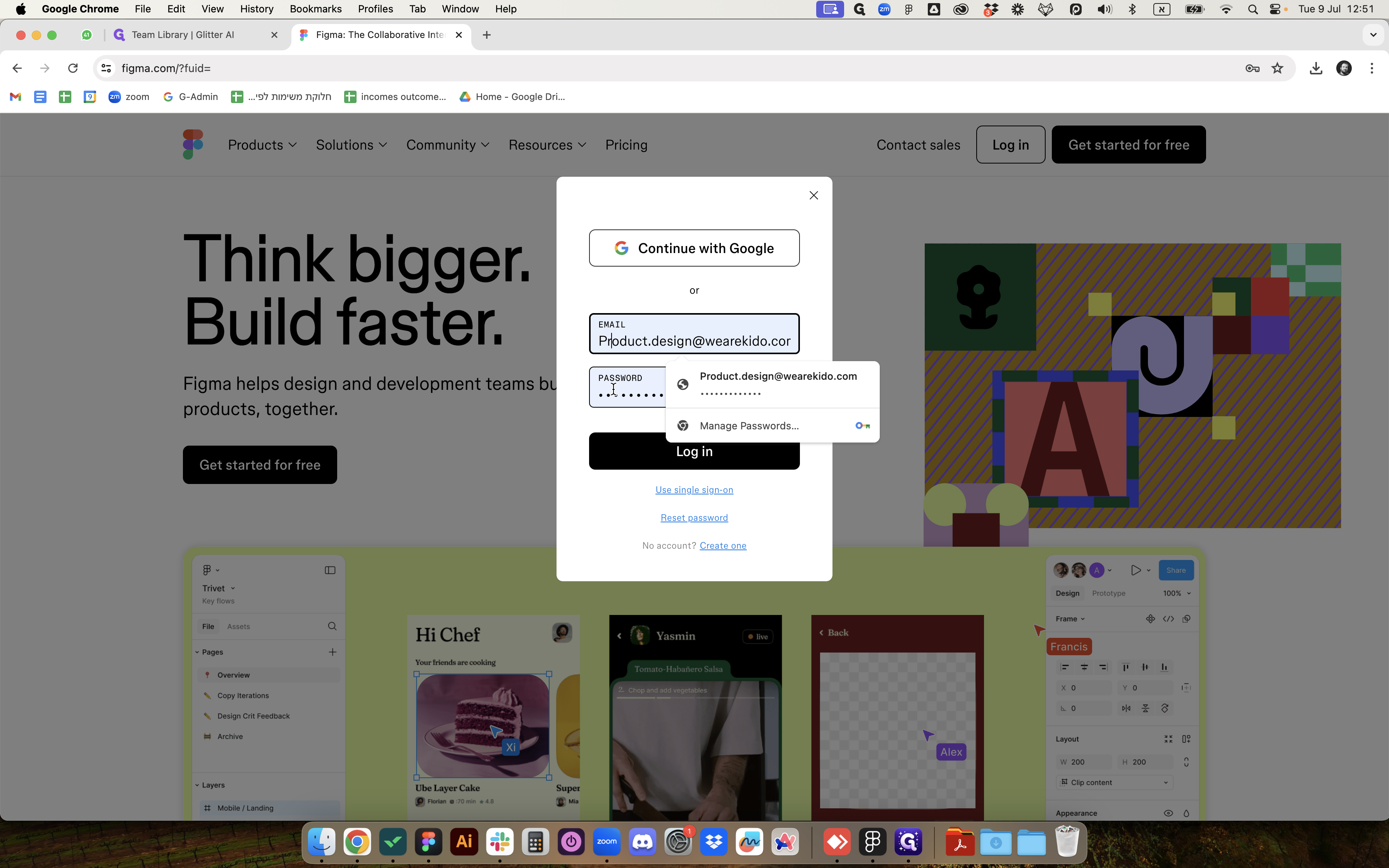Open the incomes outcome bookmark
The width and height of the screenshot is (1389, 868).
pos(395,96)
